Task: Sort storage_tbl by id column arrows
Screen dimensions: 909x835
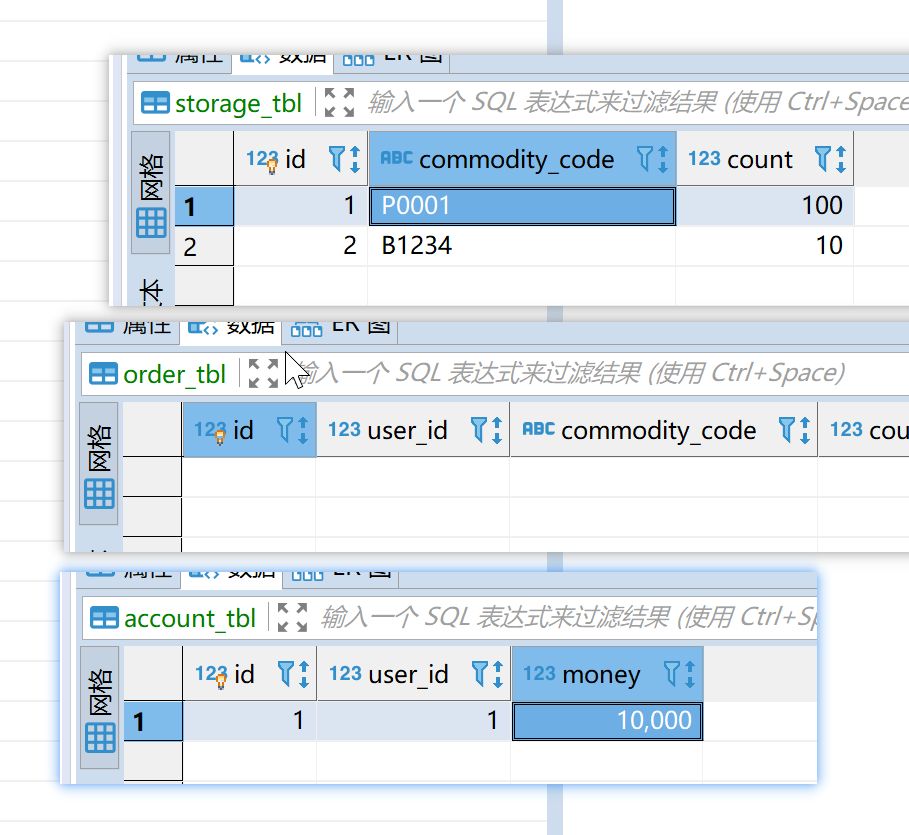Action: click(x=355, y=159)
